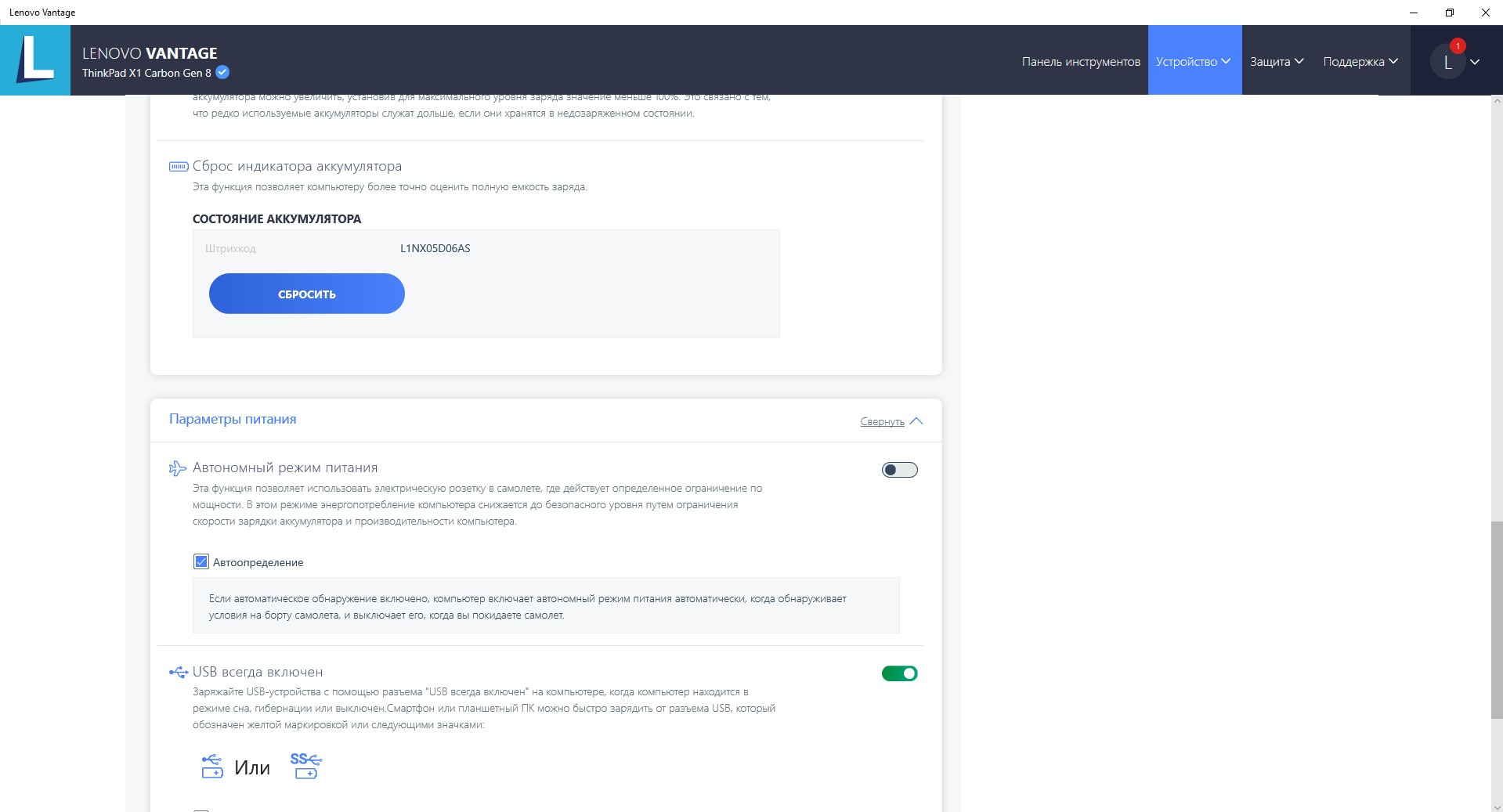Click the Lenovo Vantage L logo
The image size is (1503, 812).
coord(35,60)
